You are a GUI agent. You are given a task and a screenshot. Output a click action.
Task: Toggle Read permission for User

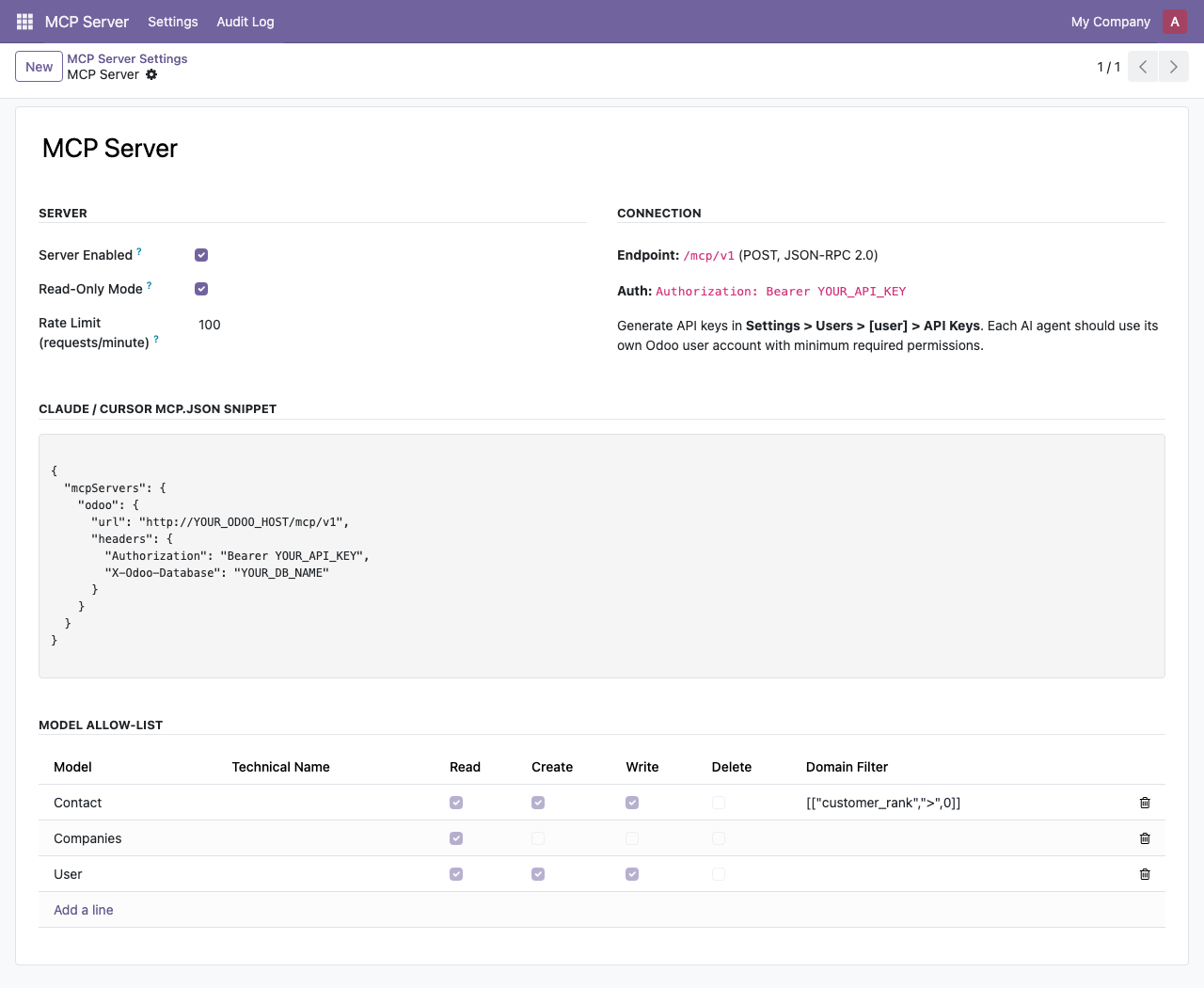(456, 874)
